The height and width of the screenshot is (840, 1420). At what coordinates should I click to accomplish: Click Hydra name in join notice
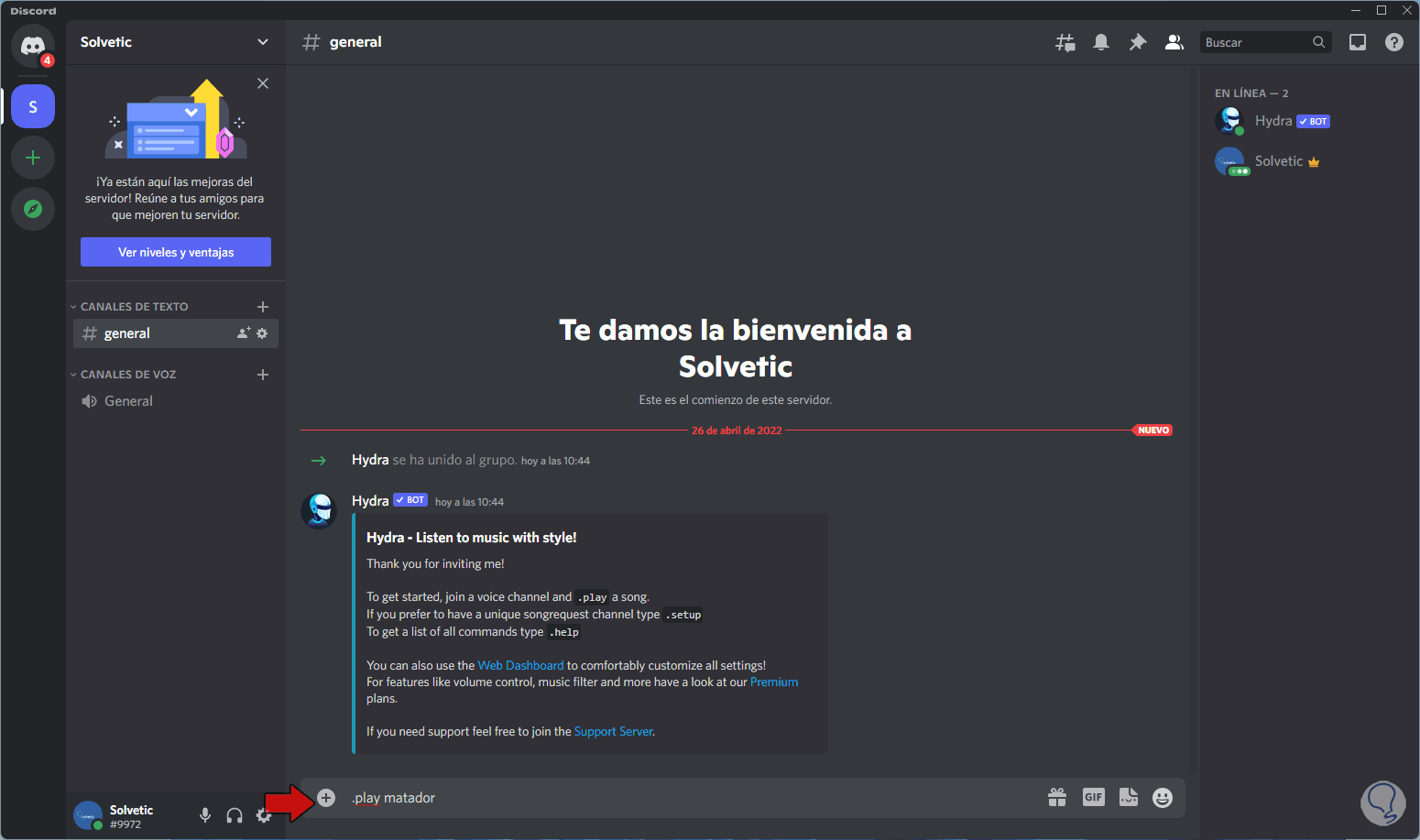click(370, 460)
